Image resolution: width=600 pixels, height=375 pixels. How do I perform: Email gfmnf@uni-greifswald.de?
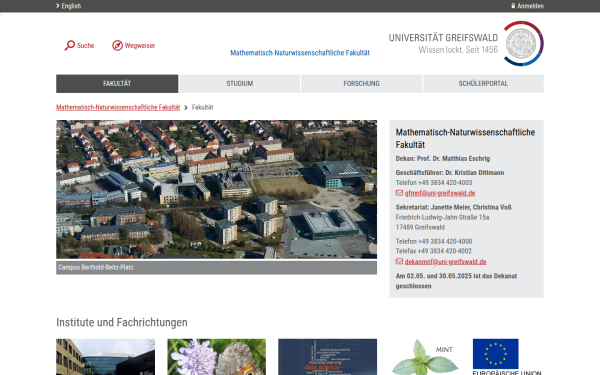pos(440,193)
